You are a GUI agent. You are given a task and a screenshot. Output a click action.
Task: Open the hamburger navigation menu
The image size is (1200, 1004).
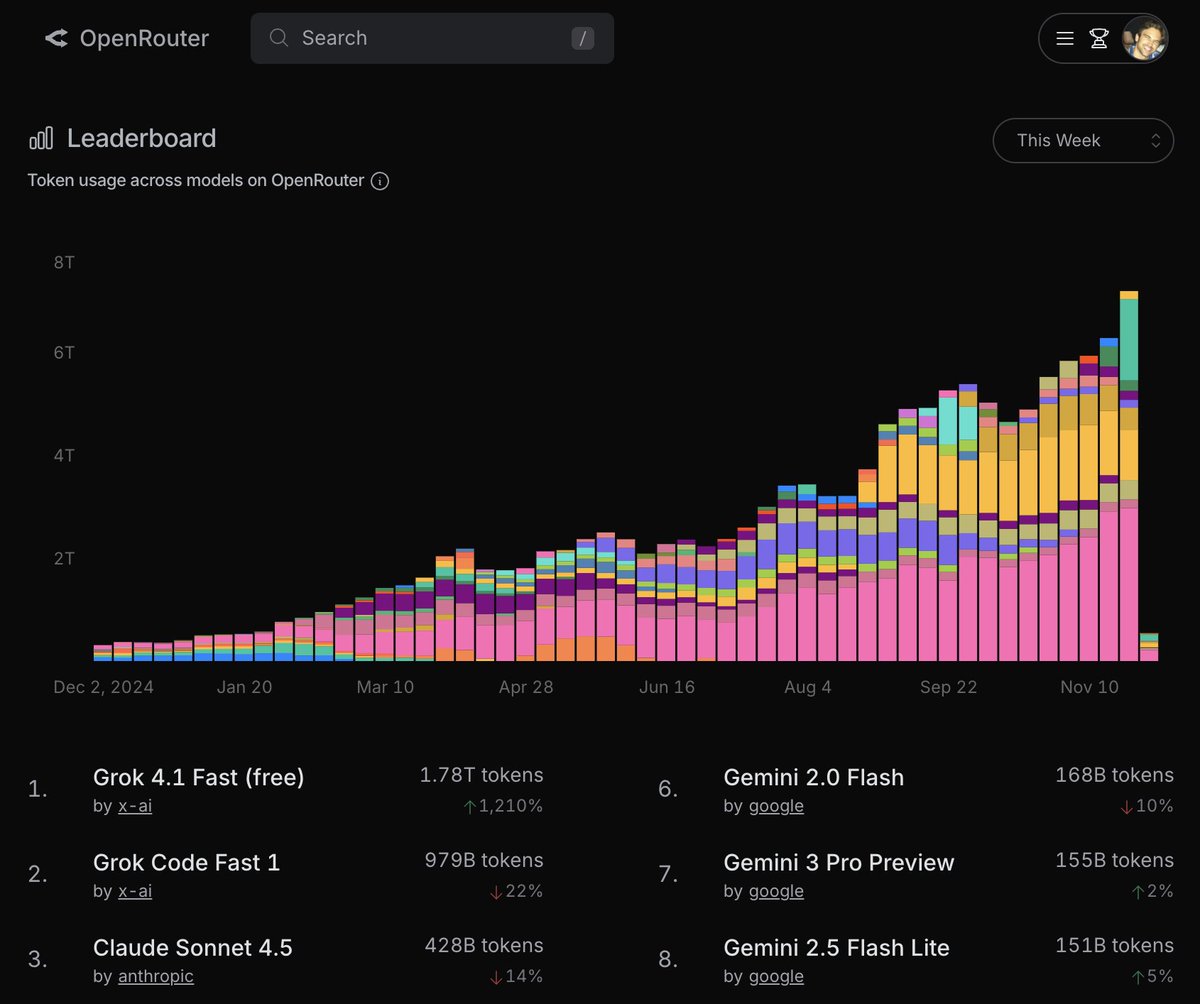click(1065, 38)
